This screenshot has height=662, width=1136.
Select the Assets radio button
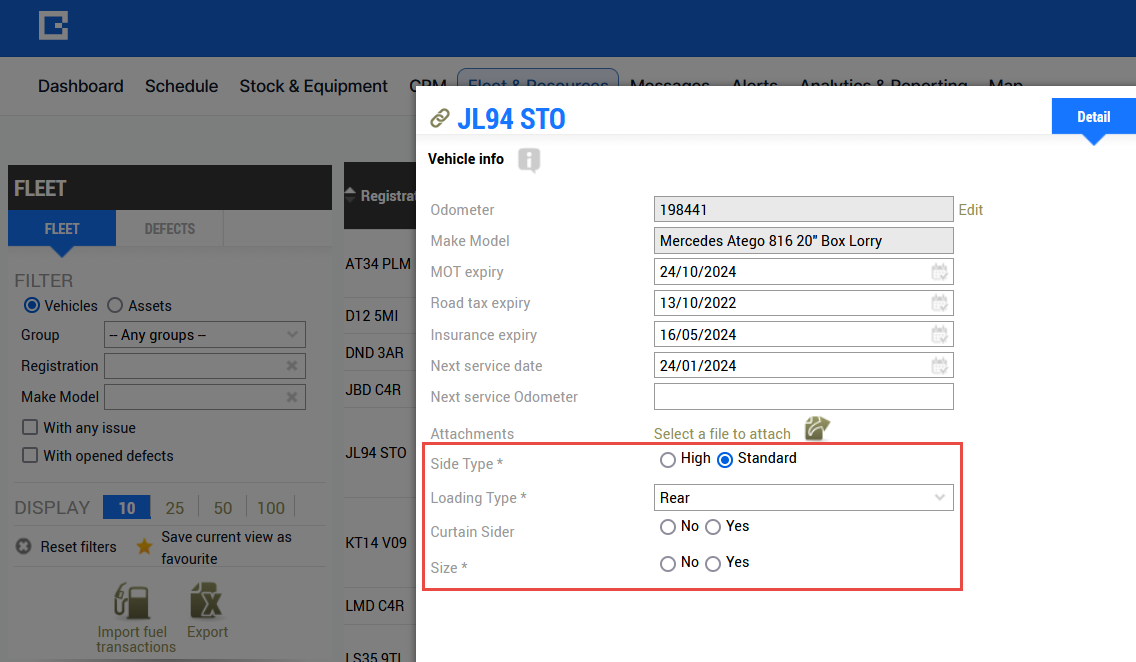point(115,306)
